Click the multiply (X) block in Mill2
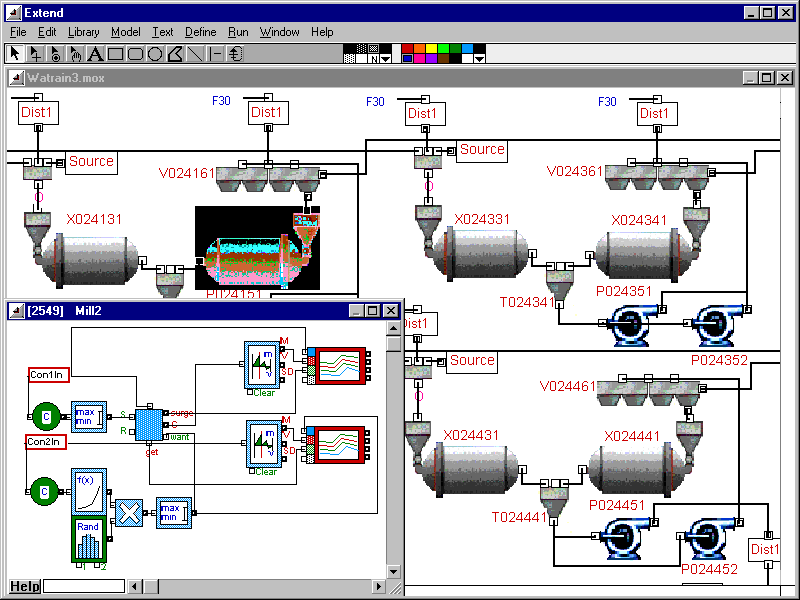Viewport: 800px width, 600px height. click(129, 513)
